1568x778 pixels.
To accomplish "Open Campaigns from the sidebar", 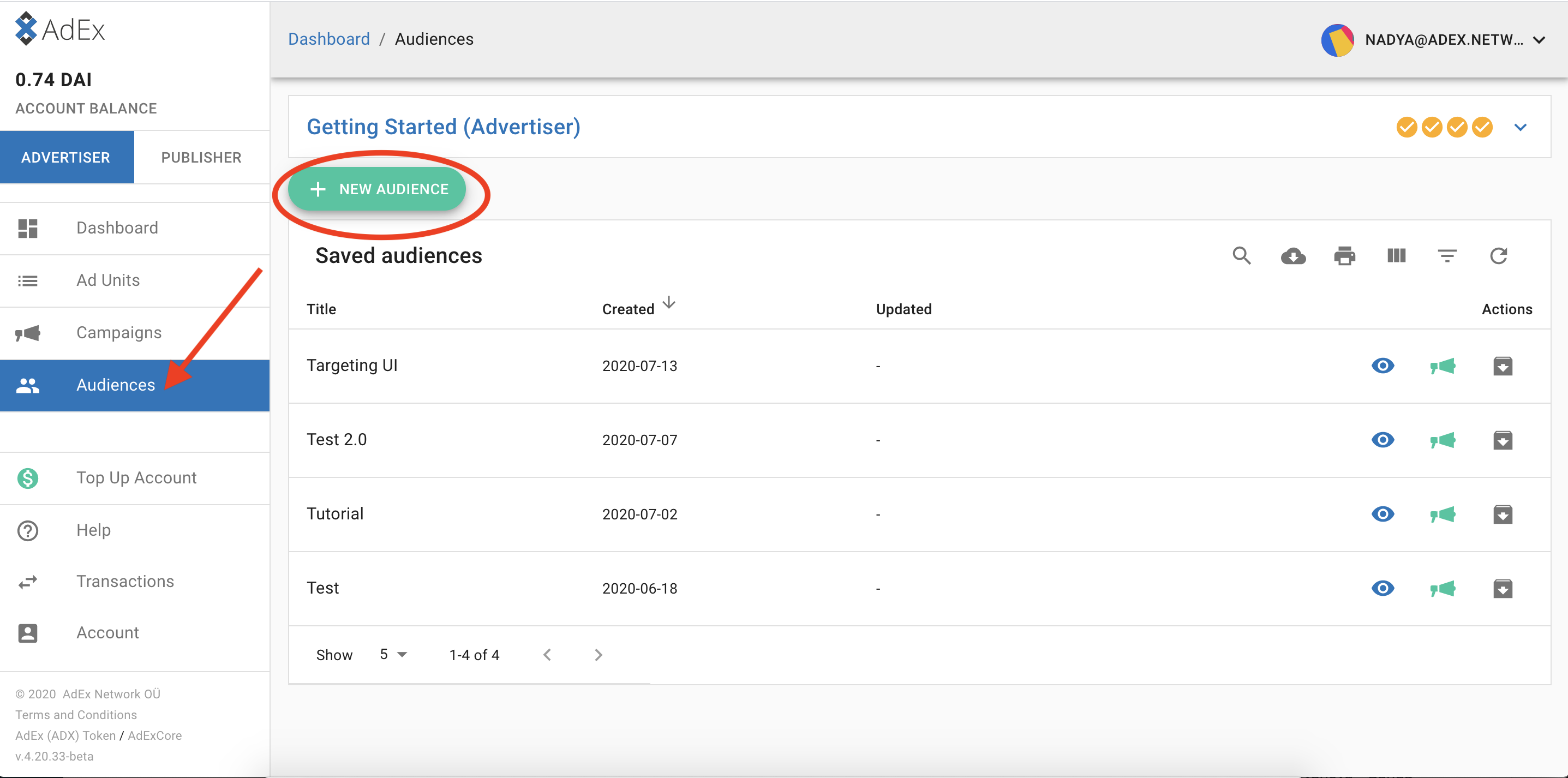I will (x=135, y=333).
